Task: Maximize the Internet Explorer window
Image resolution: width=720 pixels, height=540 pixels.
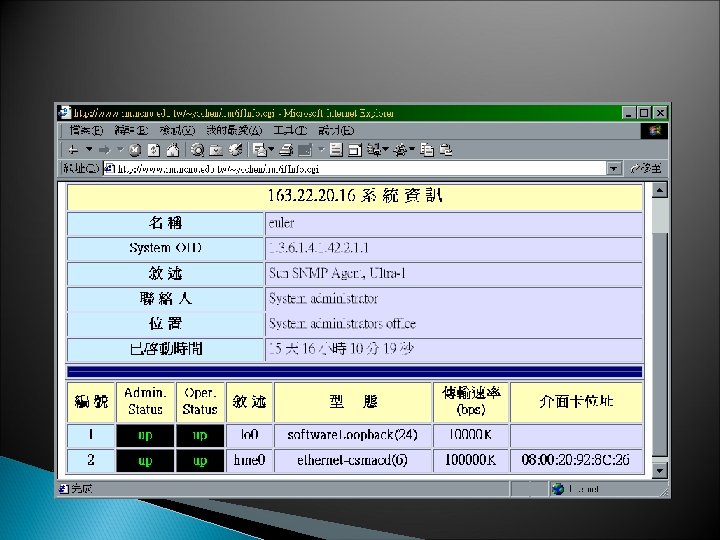Action: tap(644, 112)
